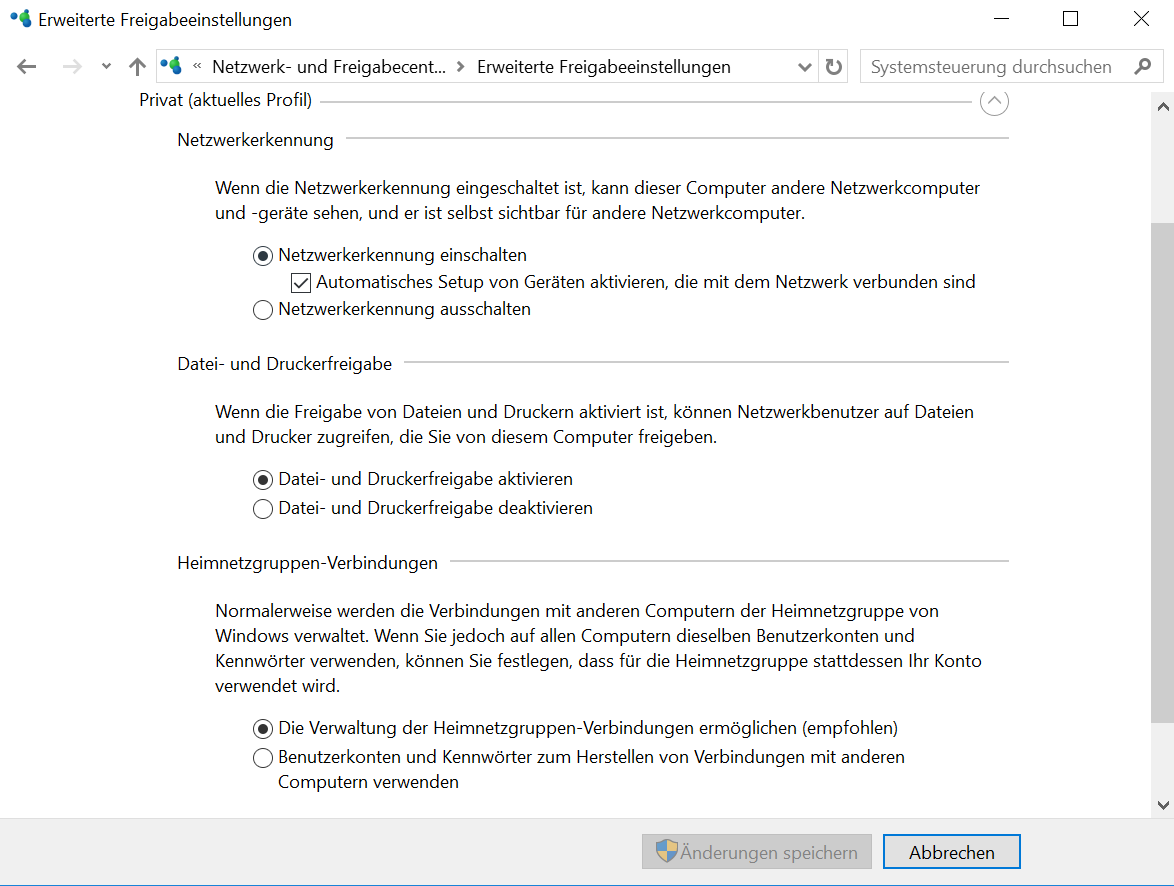
Task: Uncheck Automatisches Setup von Geräten aktivieren
Action: pos(301,282)
